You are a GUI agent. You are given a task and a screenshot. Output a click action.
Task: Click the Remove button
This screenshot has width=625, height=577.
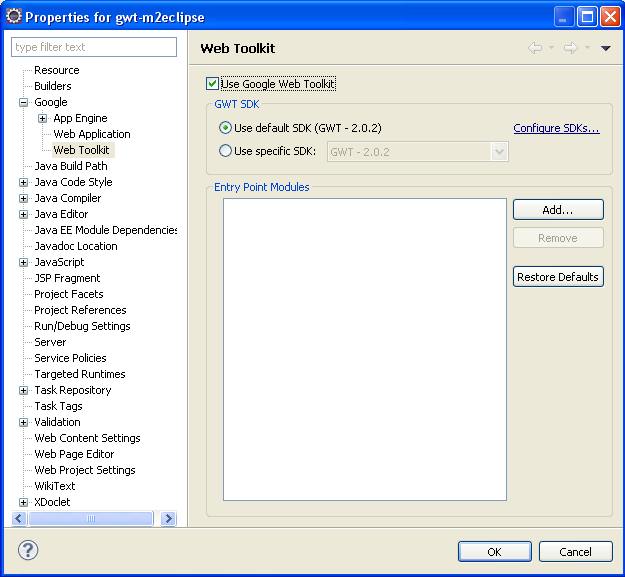click(x=558, y=238)
